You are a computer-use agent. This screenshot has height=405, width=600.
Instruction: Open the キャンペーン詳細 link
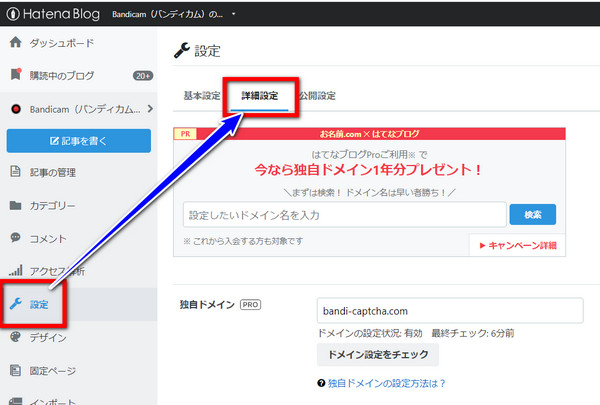pyautogui.click(x=518, y=245)
